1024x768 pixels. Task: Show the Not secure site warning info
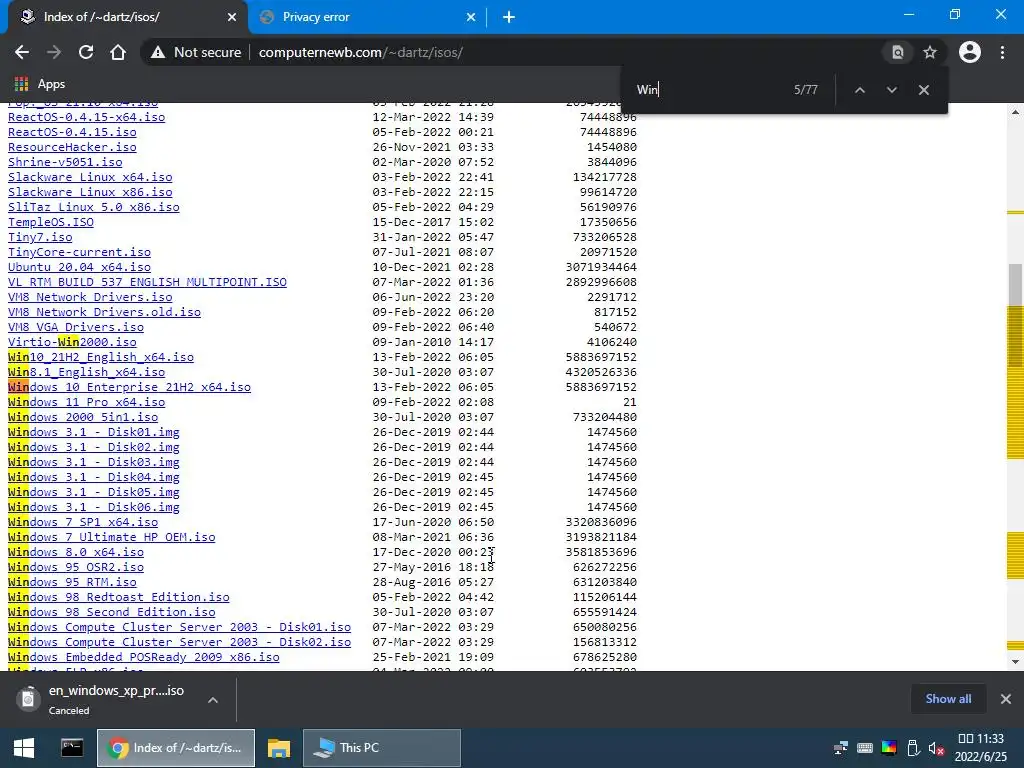195,52
